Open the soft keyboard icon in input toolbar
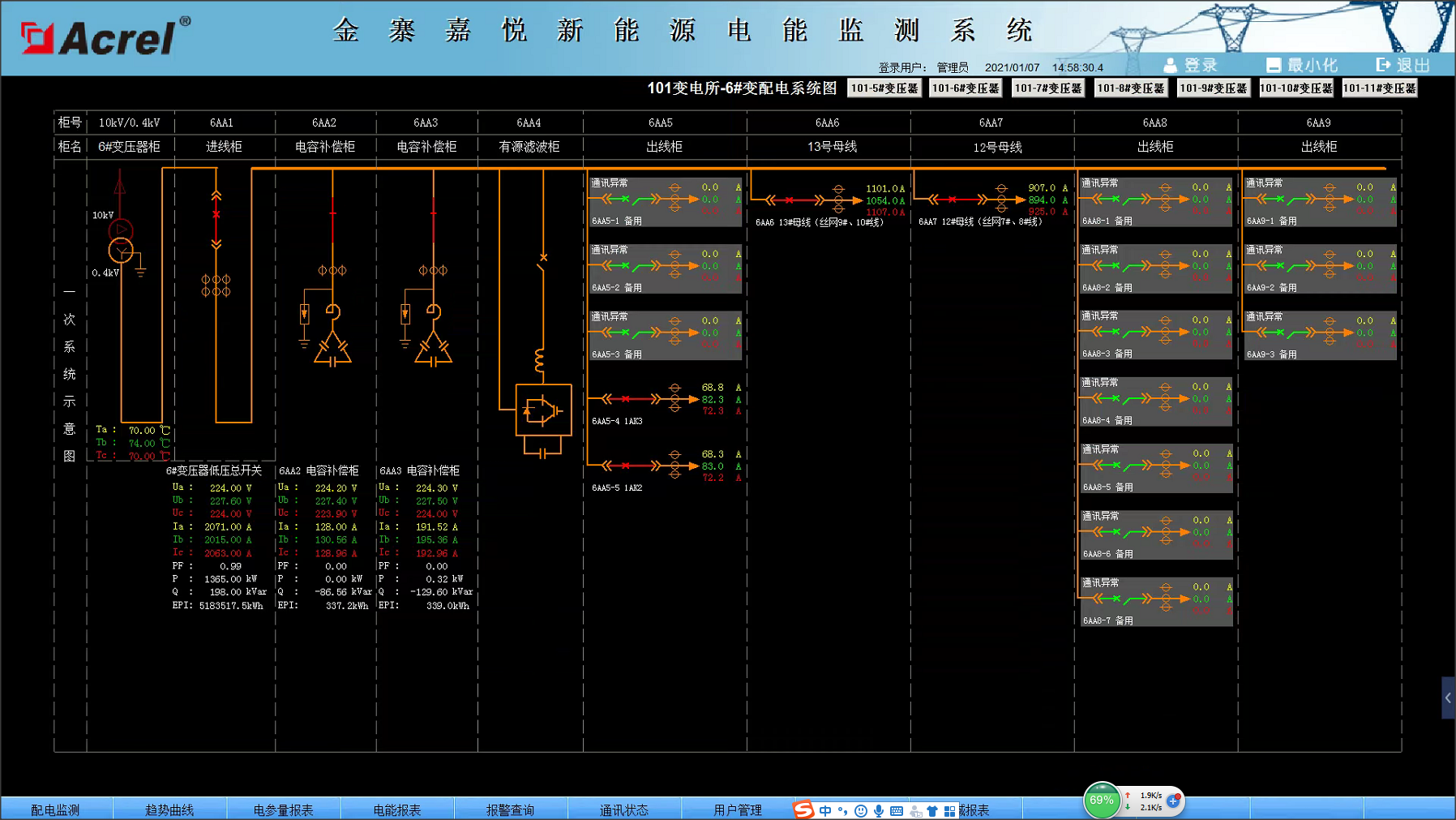Image resolution: width=1456 pixels, height=820 pixels. (897, 810)
